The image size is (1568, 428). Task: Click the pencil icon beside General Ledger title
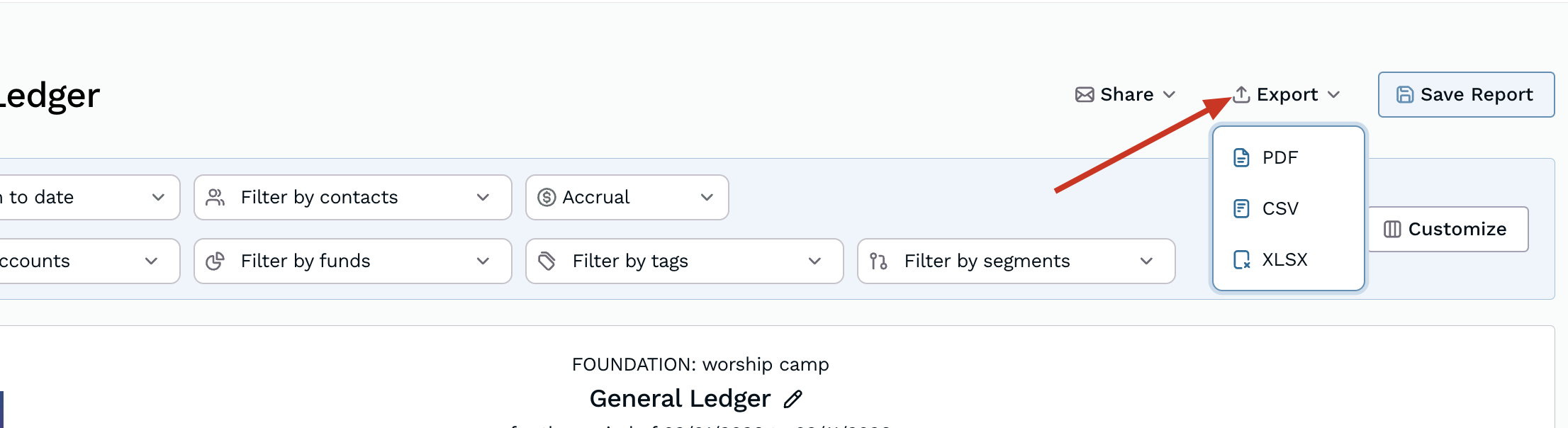click(793, 399)
